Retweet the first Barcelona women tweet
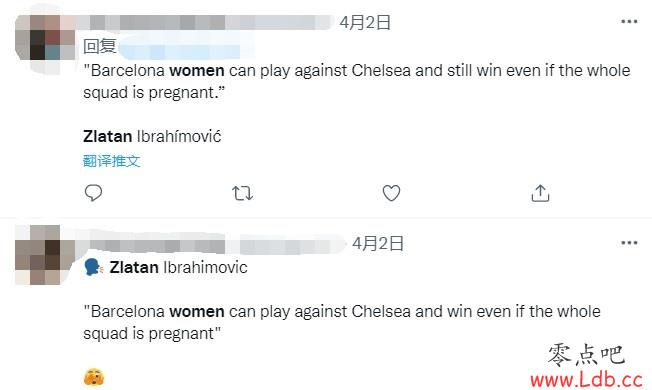 pyautogui.click(x=242, y=193)
